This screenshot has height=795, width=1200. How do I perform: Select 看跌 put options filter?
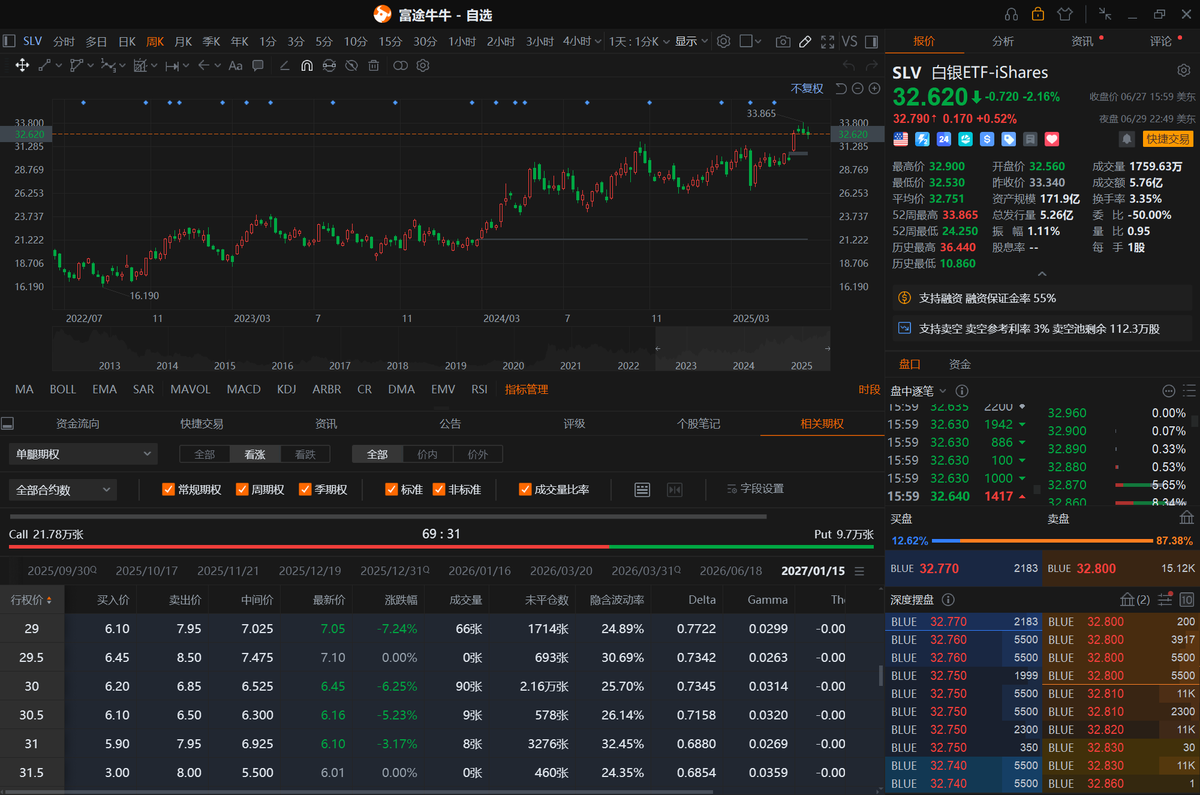tap(305, 454)
